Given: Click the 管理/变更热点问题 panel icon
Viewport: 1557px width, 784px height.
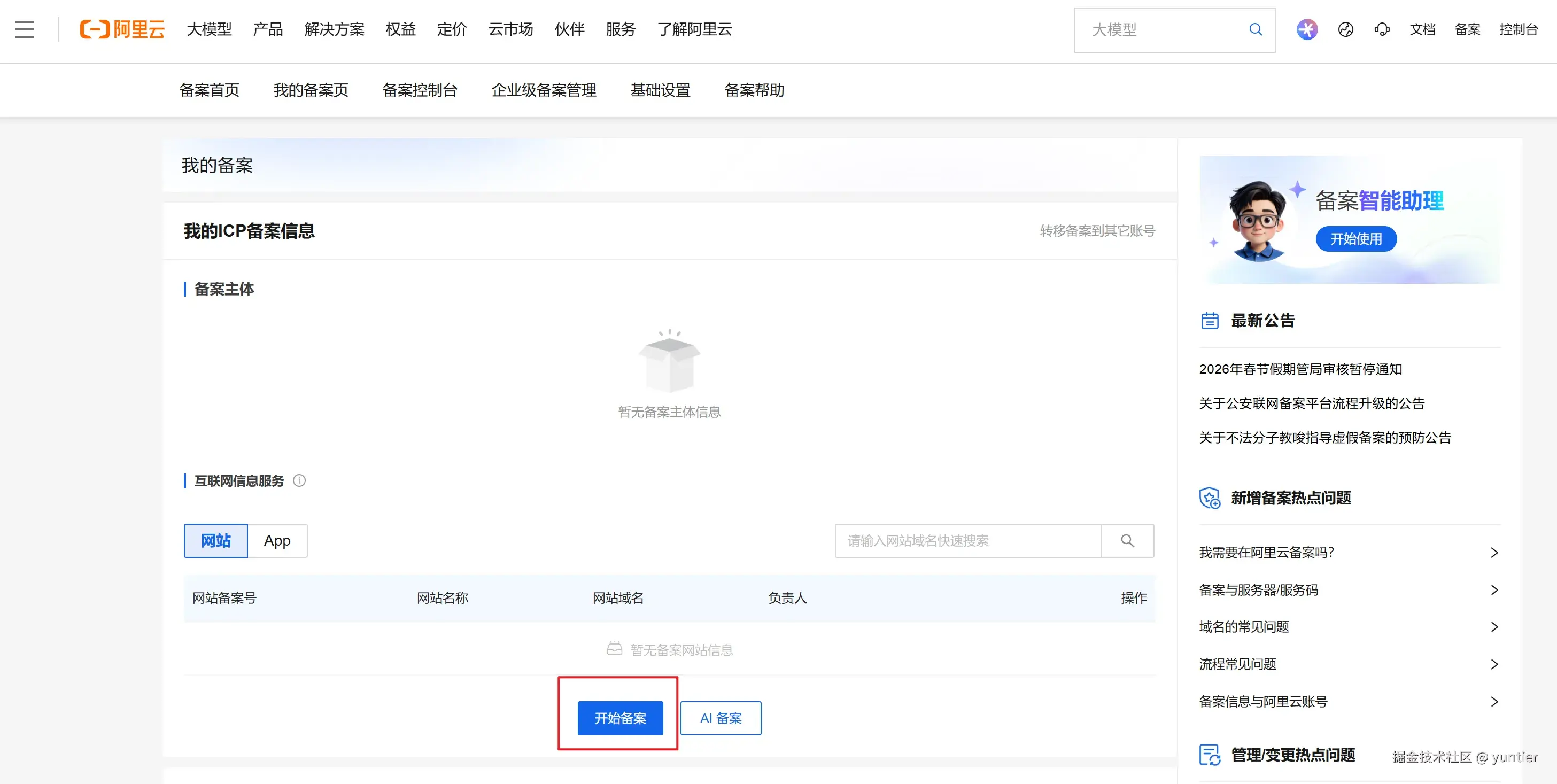Looking at the screenshot, I should [1210, 755].
